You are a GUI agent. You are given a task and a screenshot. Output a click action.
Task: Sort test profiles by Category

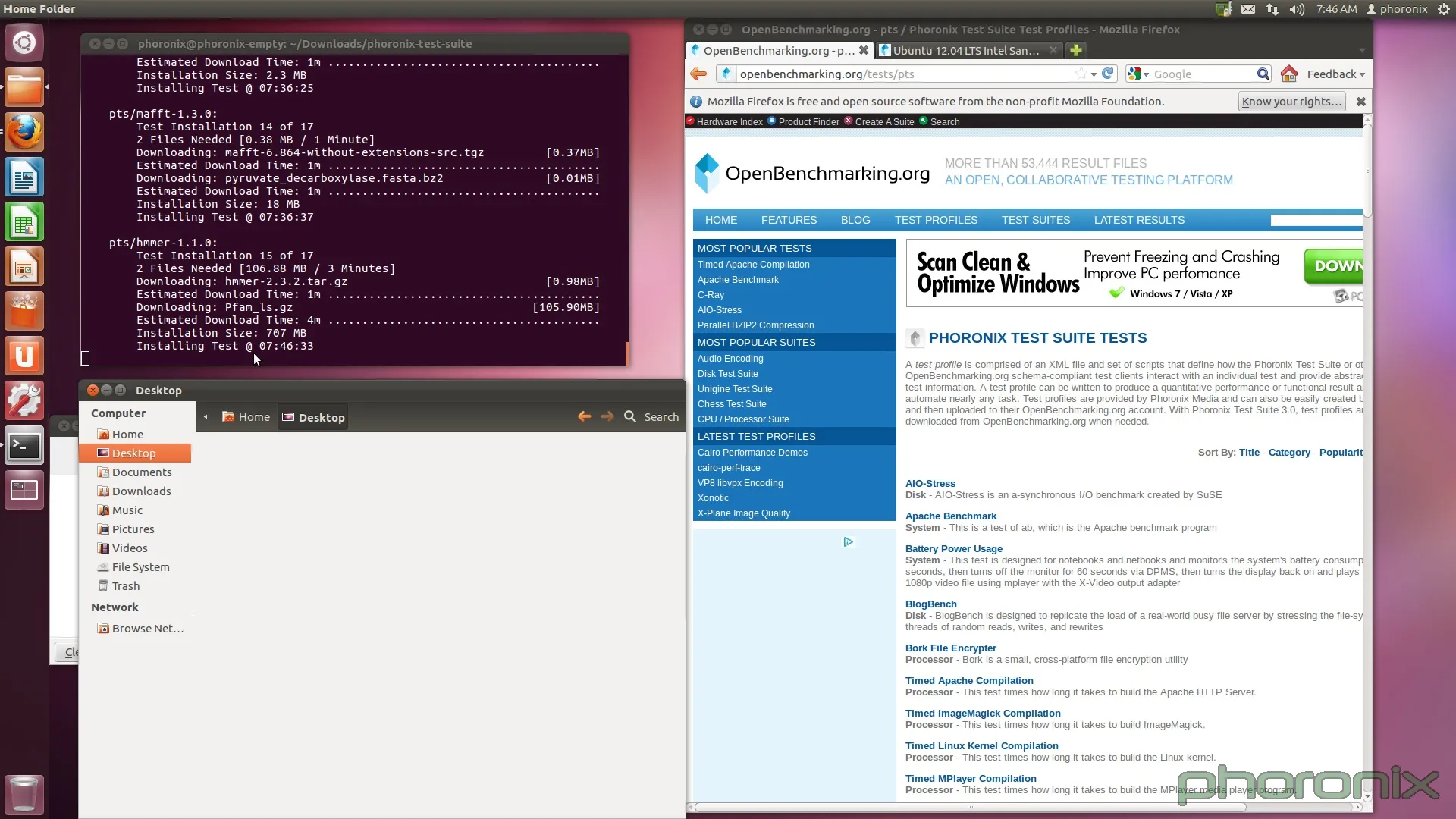[x=1288, y=453]
